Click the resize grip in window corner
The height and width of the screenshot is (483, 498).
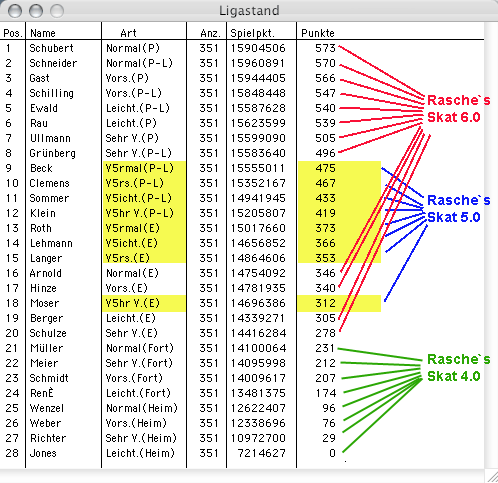[491, 476]
